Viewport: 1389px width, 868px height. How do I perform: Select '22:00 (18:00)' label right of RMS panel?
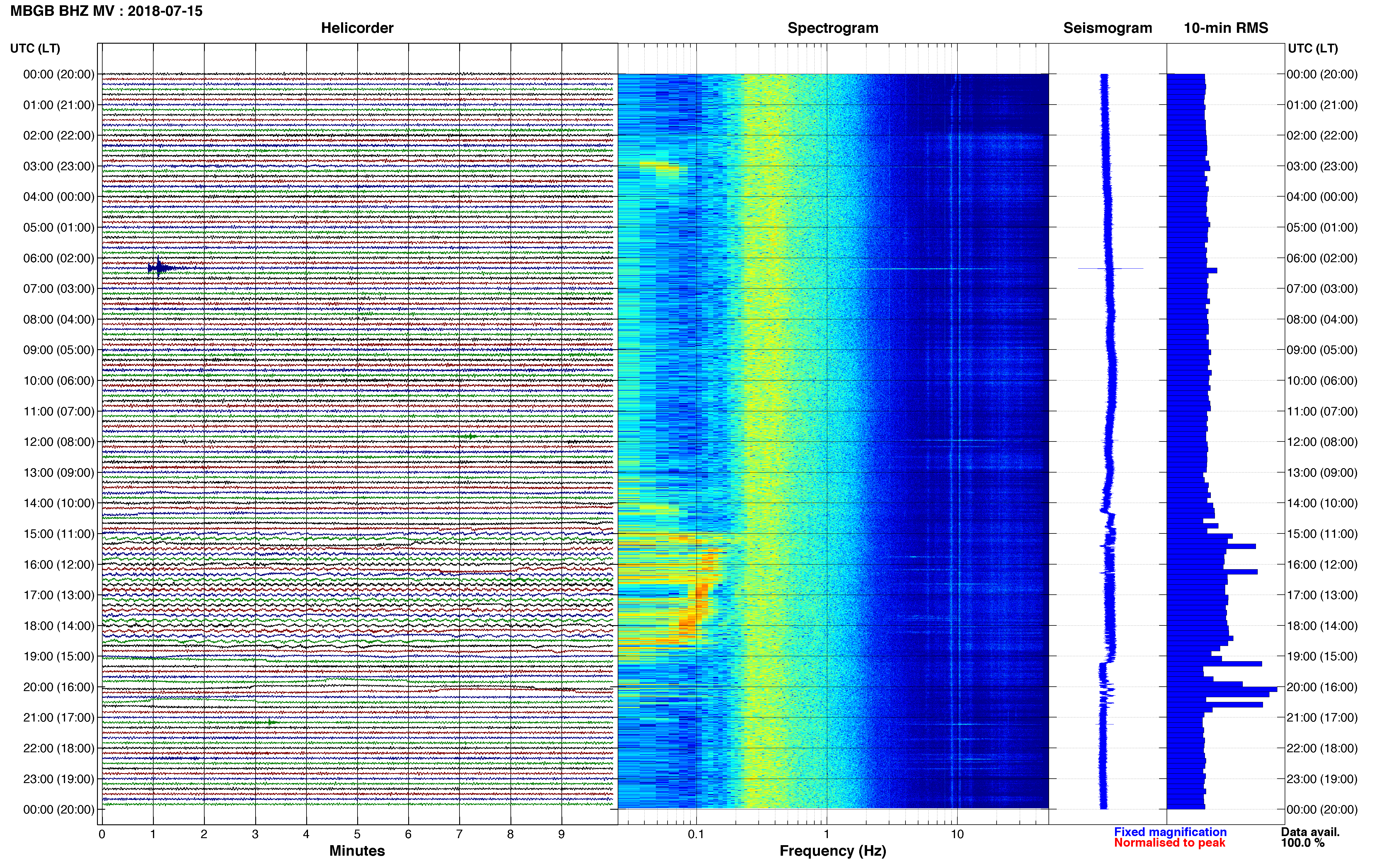pyautogui.click(x=1322, y=748)
